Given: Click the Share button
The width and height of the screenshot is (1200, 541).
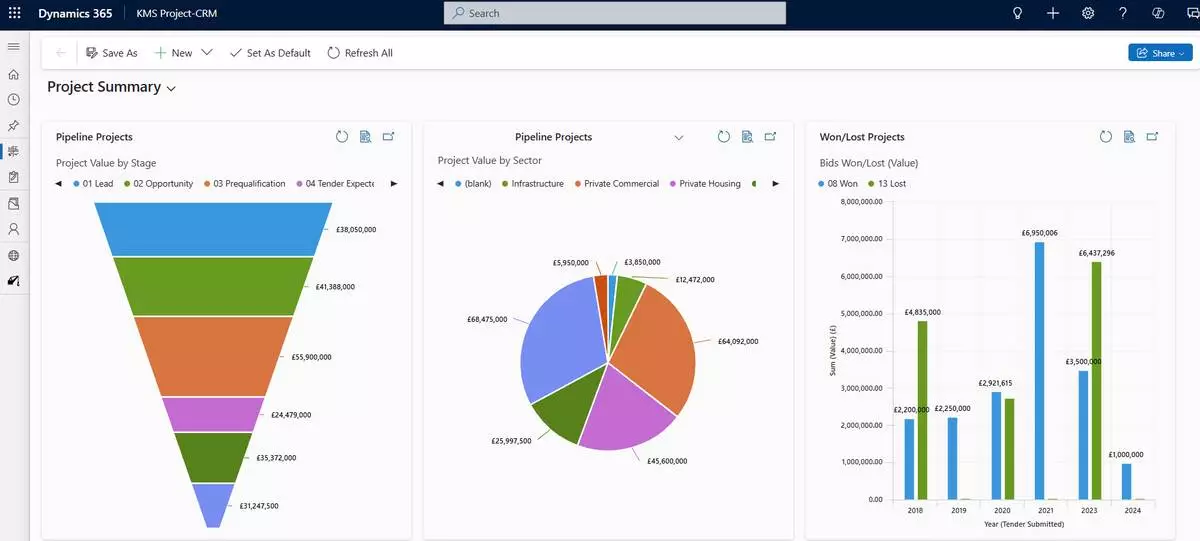Looking at the screenshot, I should [x=1160, y=53].
